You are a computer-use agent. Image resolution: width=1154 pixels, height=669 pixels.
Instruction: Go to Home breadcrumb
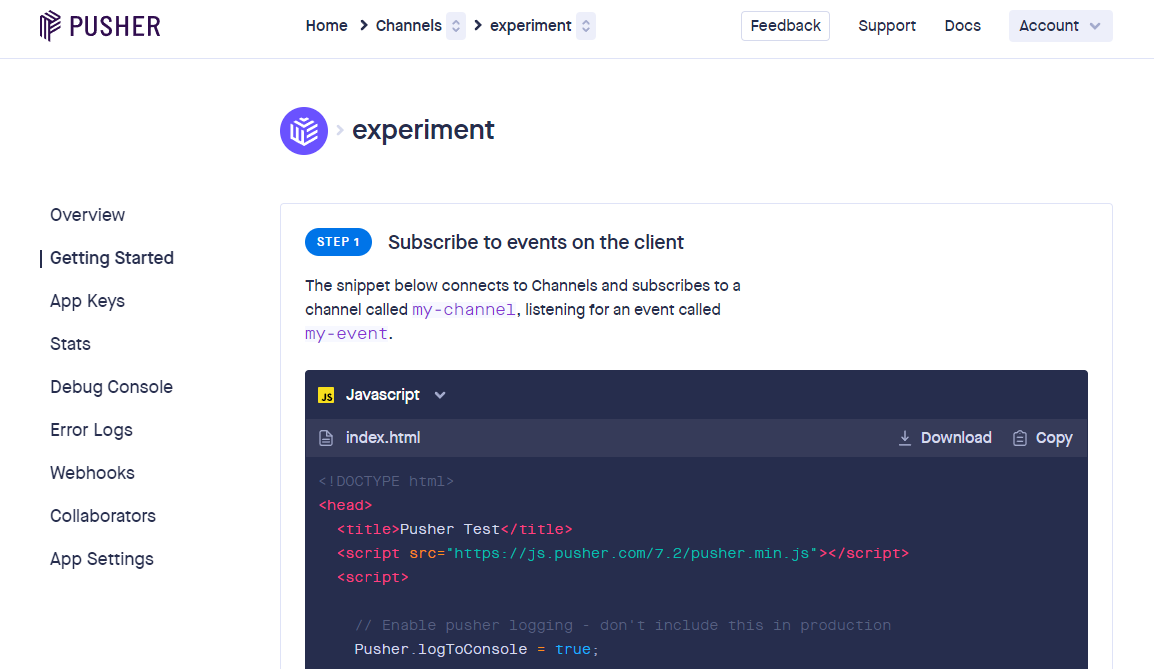[327, 26]
